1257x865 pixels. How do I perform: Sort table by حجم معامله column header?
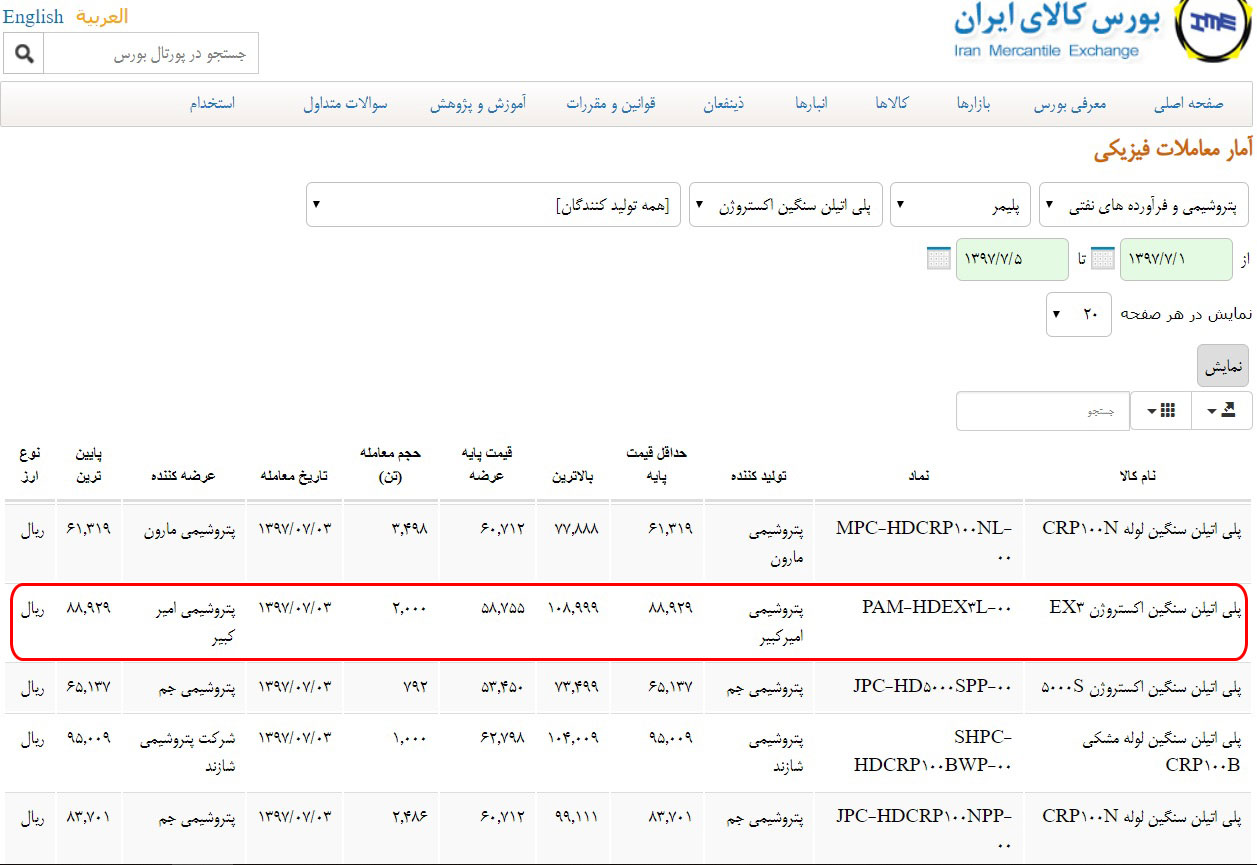click(390, 465)
